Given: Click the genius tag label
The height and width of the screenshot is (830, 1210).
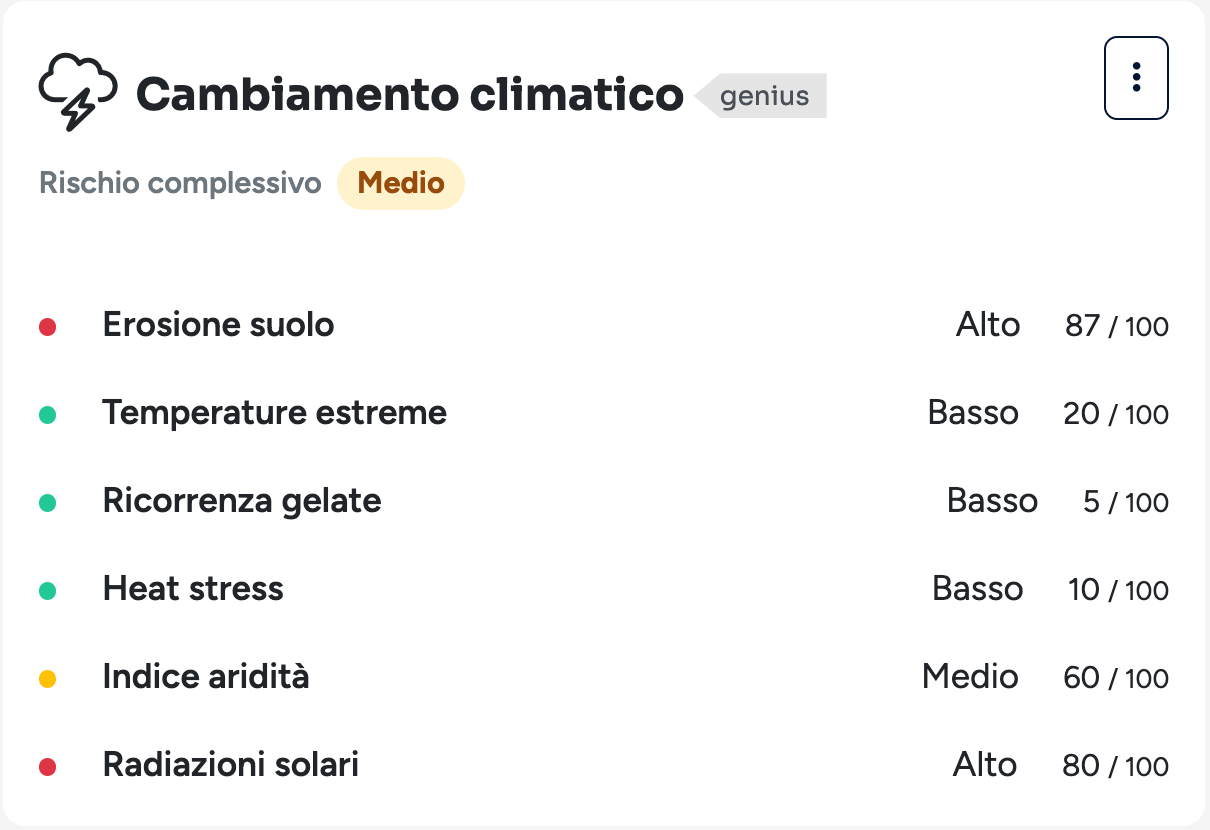Looking at the screenshot, I should click(x=765, y=96).
